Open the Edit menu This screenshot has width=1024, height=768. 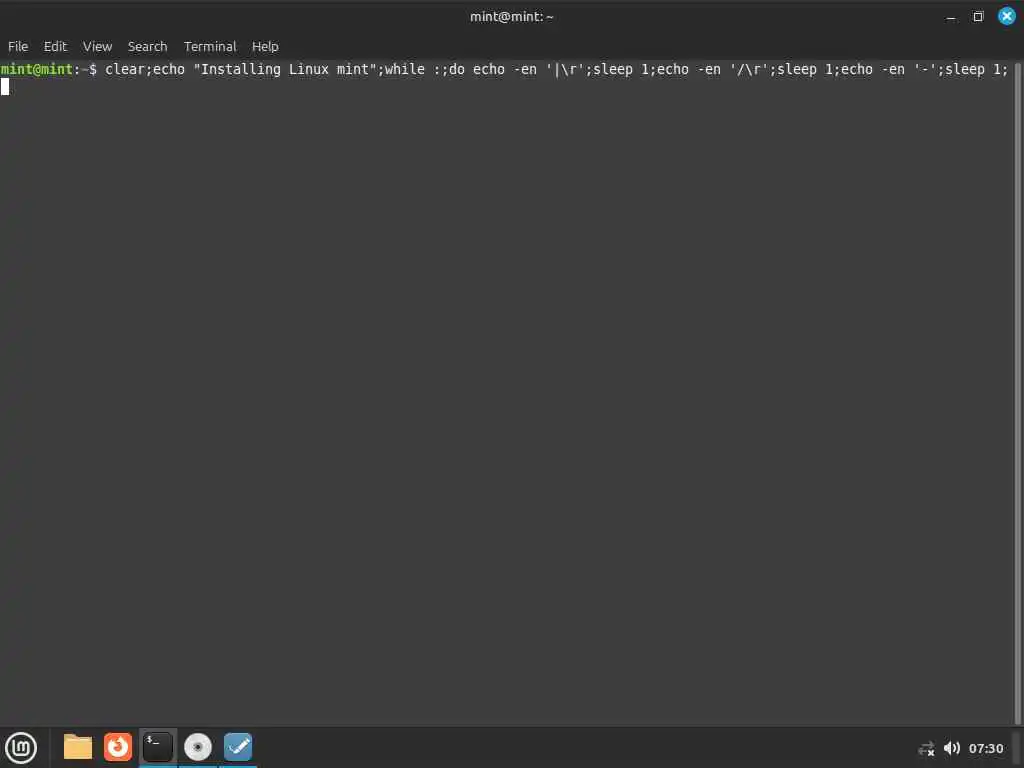[x=55, y=46]
